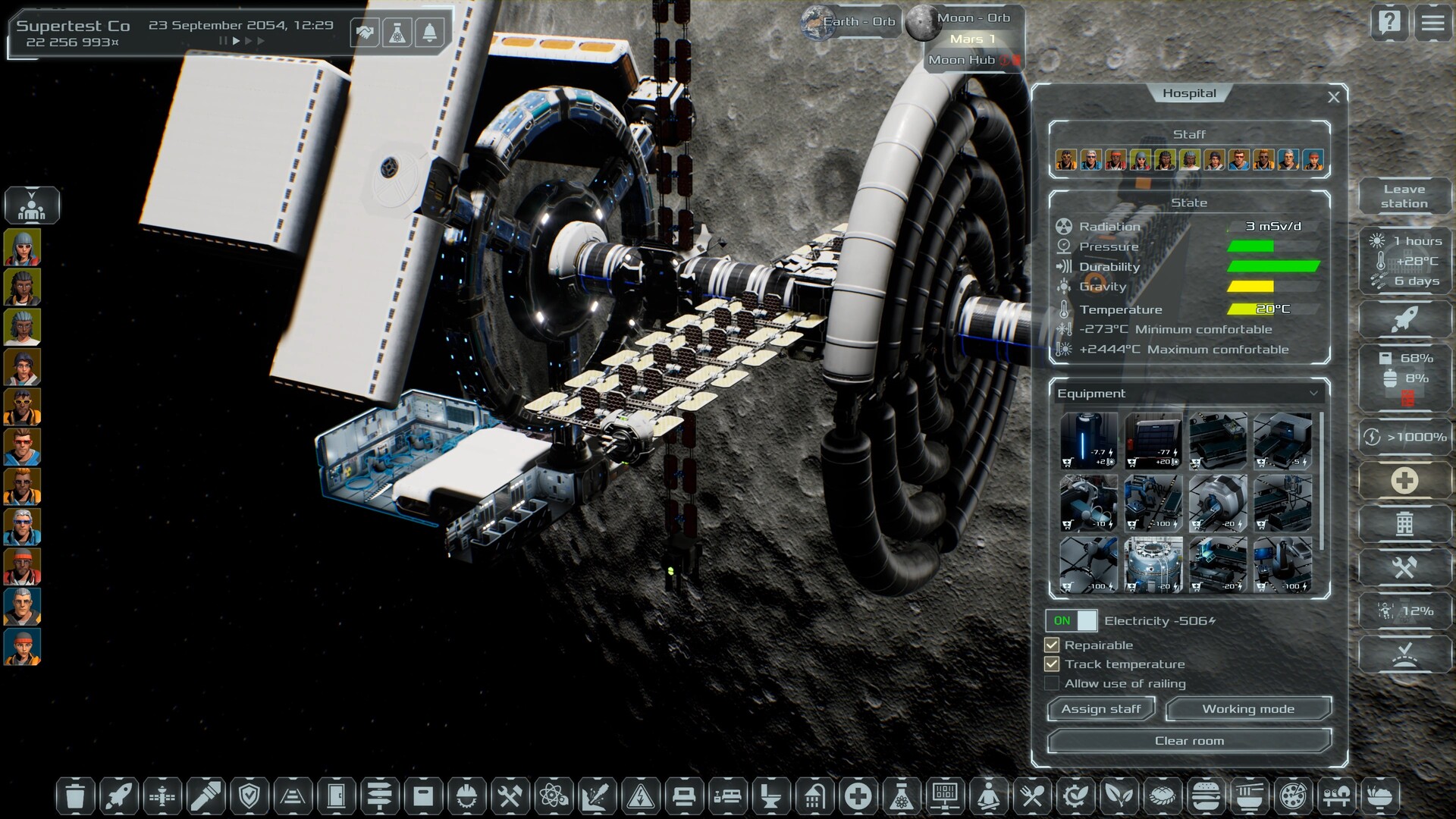Turn off the Electricity switch in Hospital panel
The image size is (1456, 819).
tap(1072, 620)
